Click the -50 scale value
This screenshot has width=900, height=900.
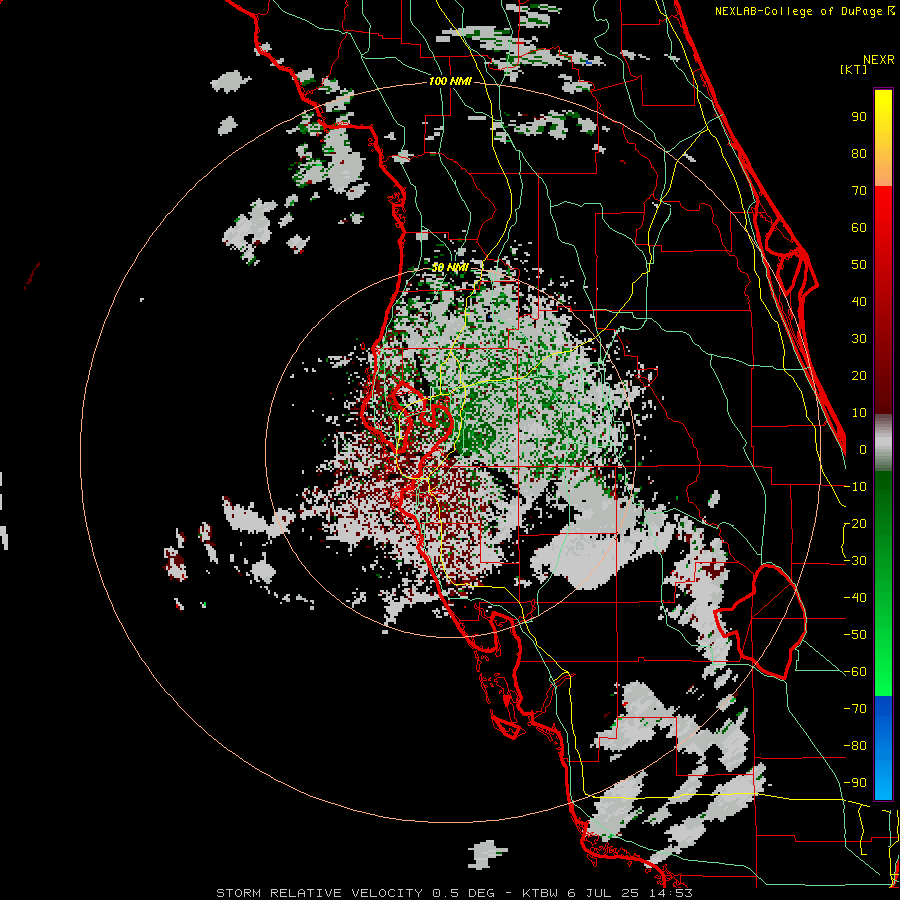855,635
